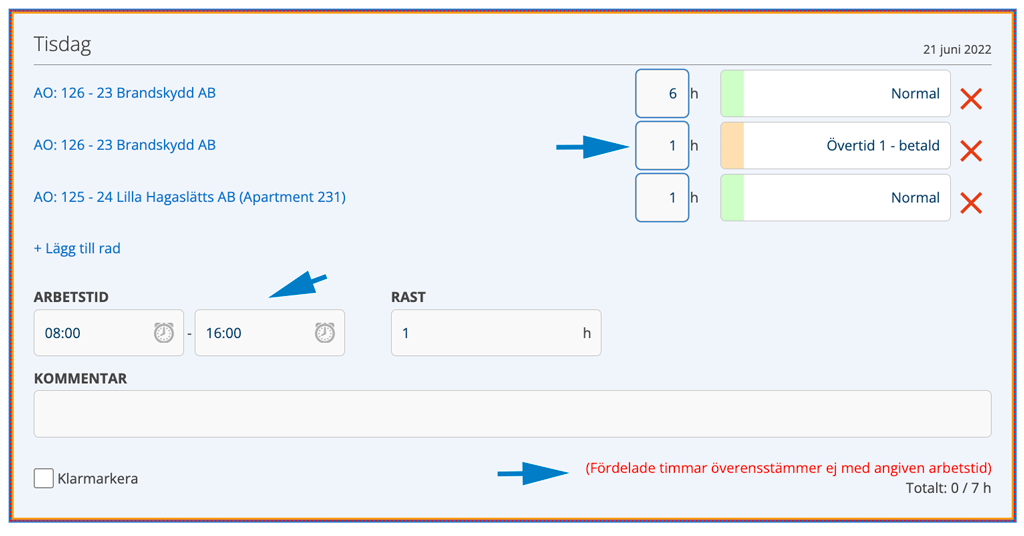Open the Övertid 1 - betald type dropdown
Image resolution: width=1024 pixels, height=536 pixels.
click(835, 146)
